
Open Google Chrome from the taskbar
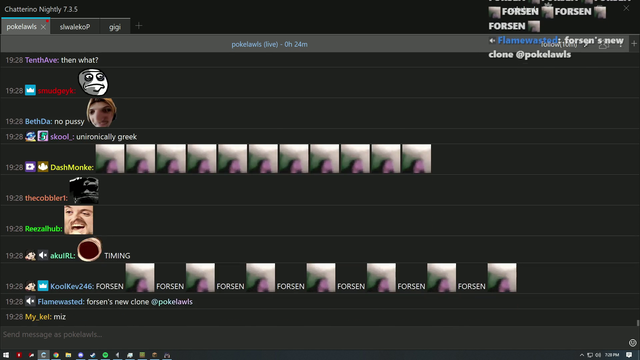click(56, 355)
